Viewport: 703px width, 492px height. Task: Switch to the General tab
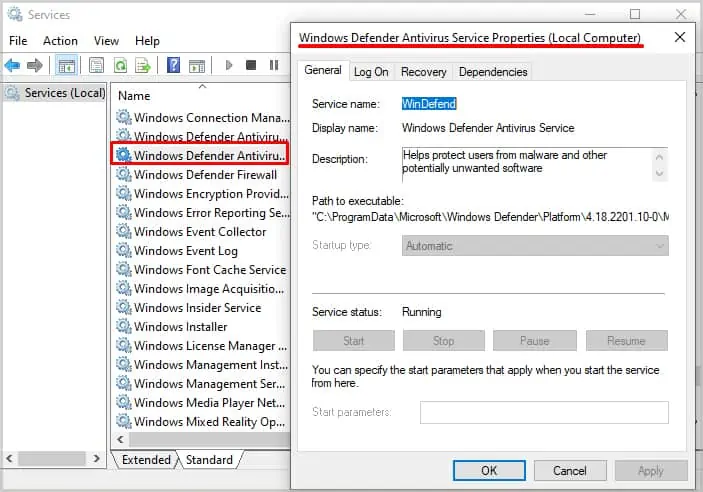point(323,70)
